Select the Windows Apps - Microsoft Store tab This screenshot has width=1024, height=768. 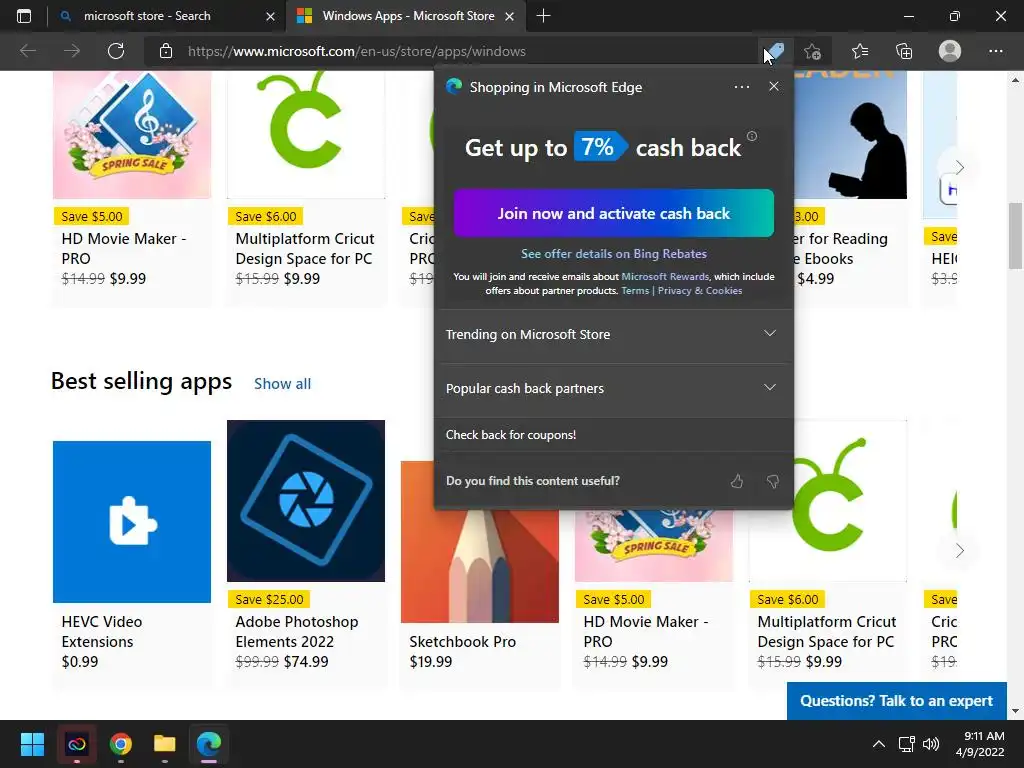(408, 16)
